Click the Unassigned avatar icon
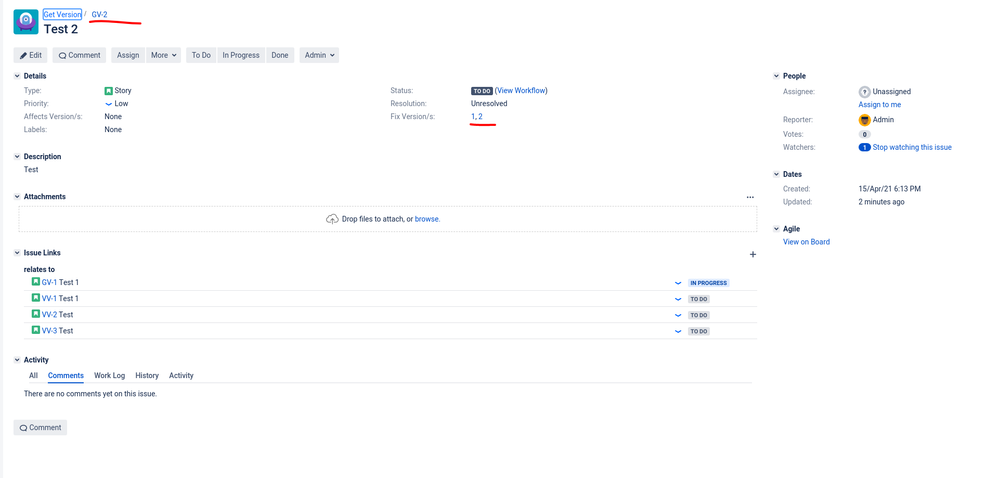This screenshot has height=478, width=999. click(865, 92)
